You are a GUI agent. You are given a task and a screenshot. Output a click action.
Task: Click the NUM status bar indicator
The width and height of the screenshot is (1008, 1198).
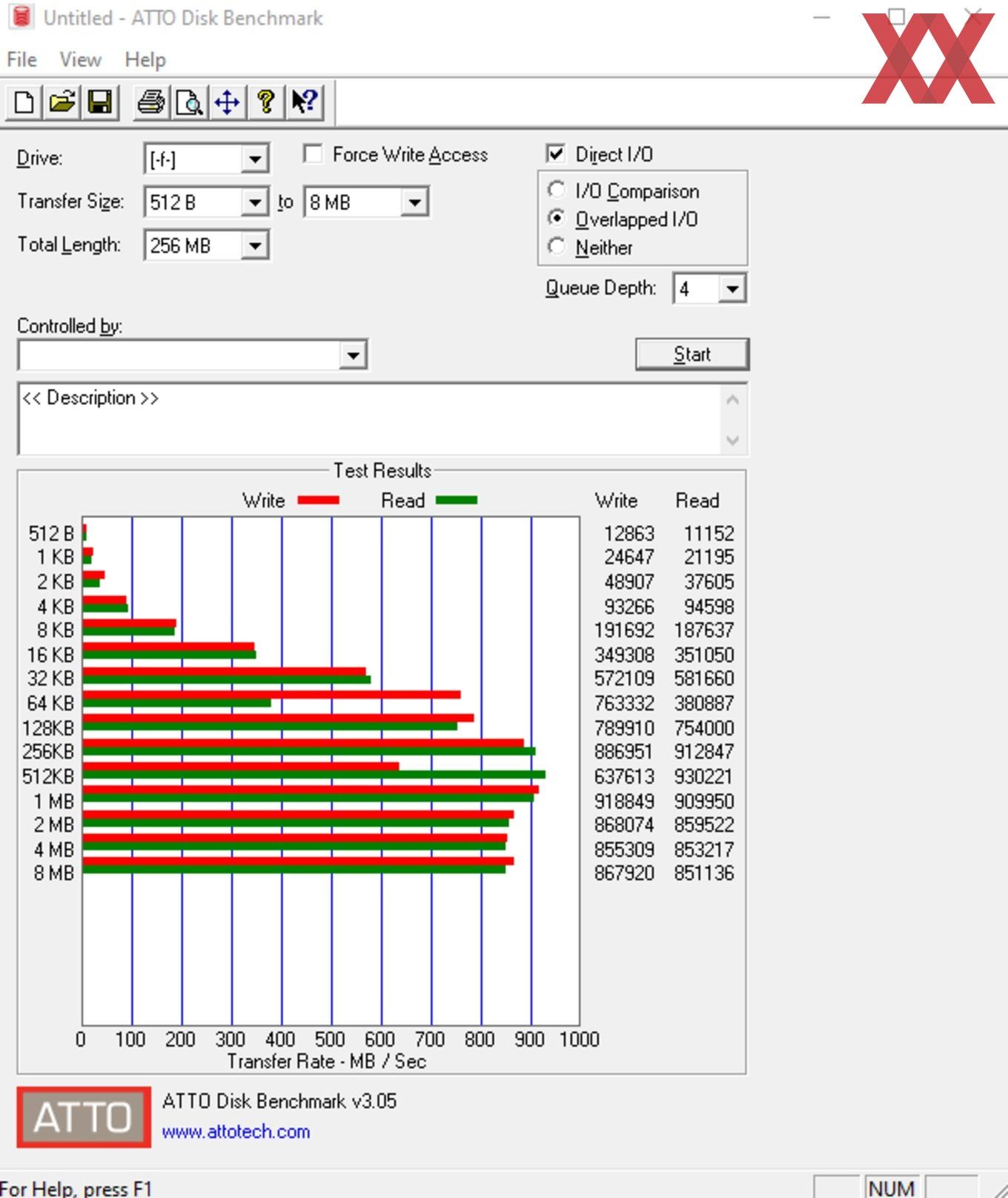891,1187
